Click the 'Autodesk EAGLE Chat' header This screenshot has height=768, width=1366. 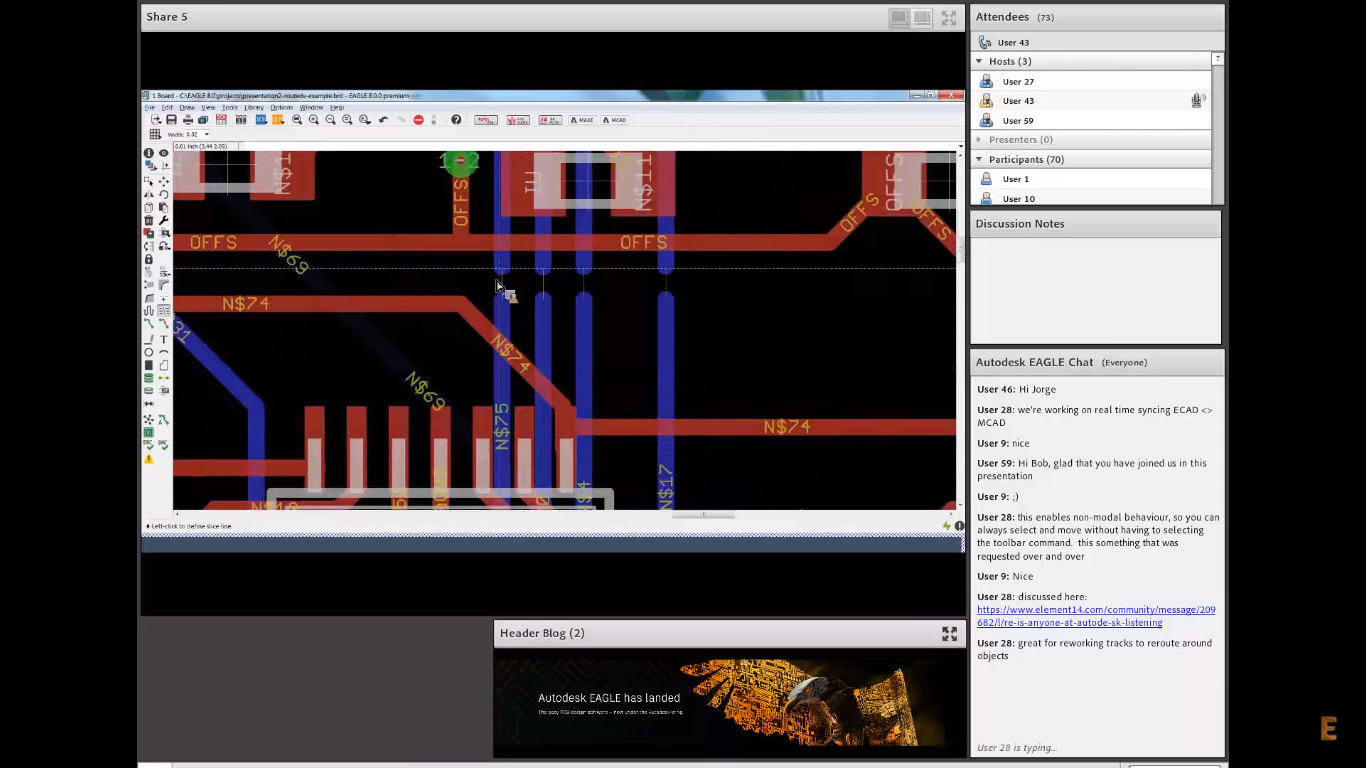[x=1034, y=362]
